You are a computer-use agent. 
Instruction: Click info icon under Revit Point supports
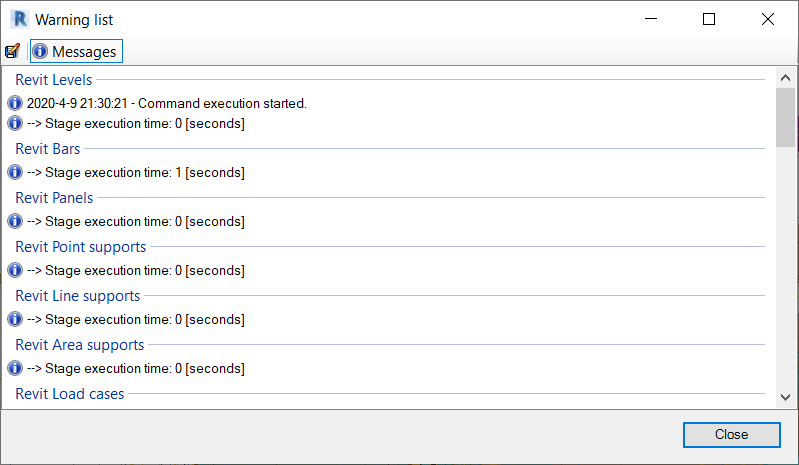pyautogui.click(x=15, y=270)
